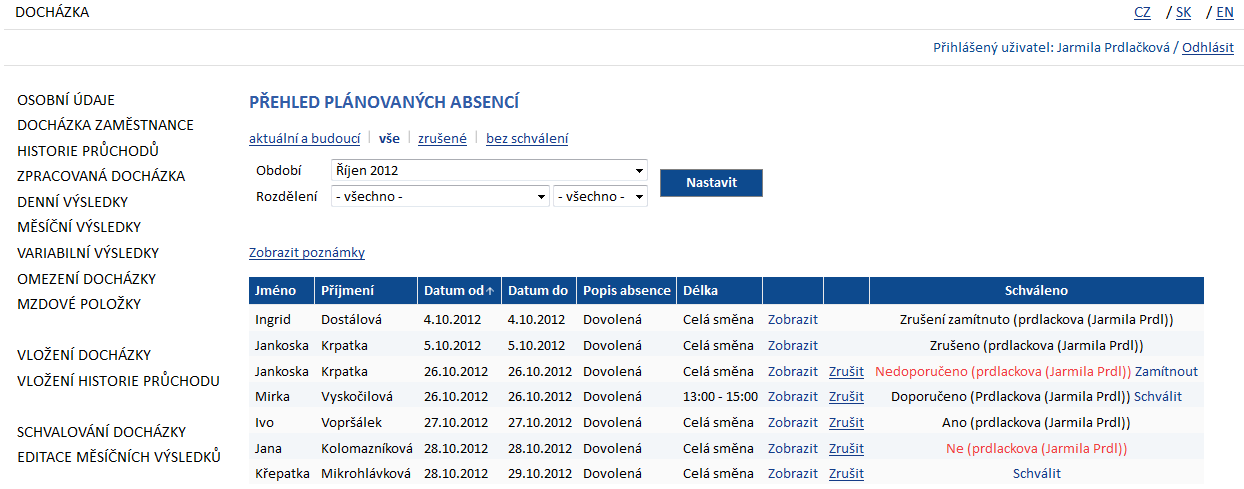This screenshot has width=1244, height=489.
Task: Go to Schvalování docházky in sidebar
Action: coord(102,432)
